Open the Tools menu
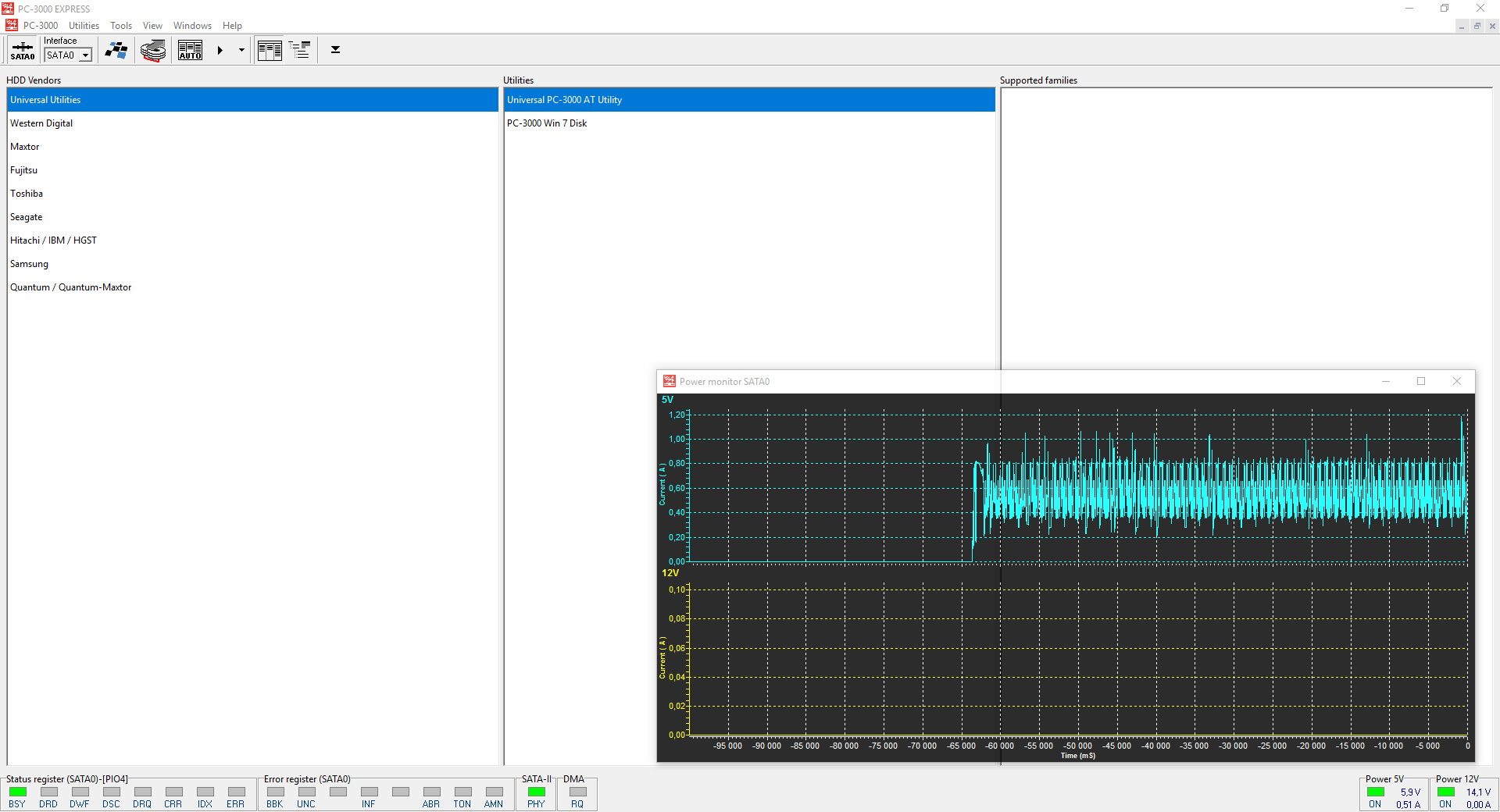Image resolution: width=1500 pixels, height=812 pixels. 121,26
